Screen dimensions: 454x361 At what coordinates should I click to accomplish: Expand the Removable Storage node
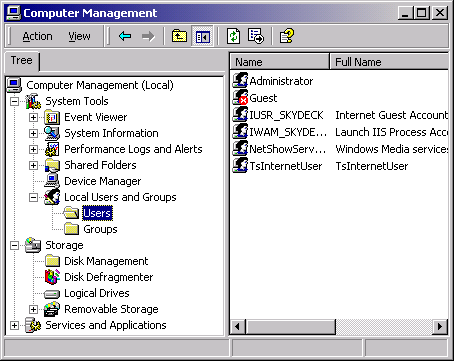[x=33, y=309]
